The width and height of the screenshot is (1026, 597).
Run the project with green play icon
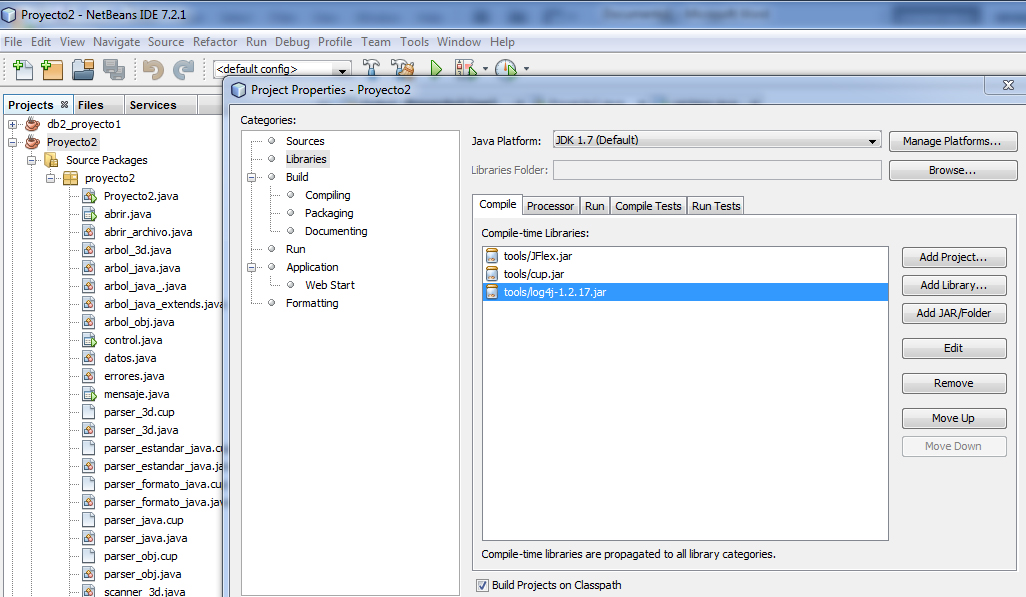click(x=436, y=69)
